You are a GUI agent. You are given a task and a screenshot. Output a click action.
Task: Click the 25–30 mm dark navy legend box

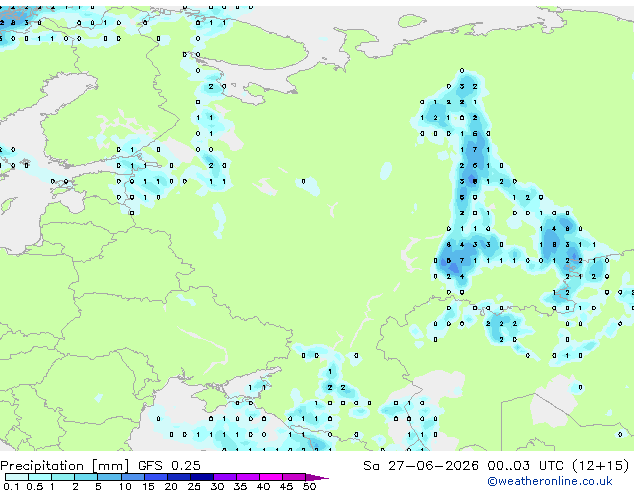click(202, 477)
